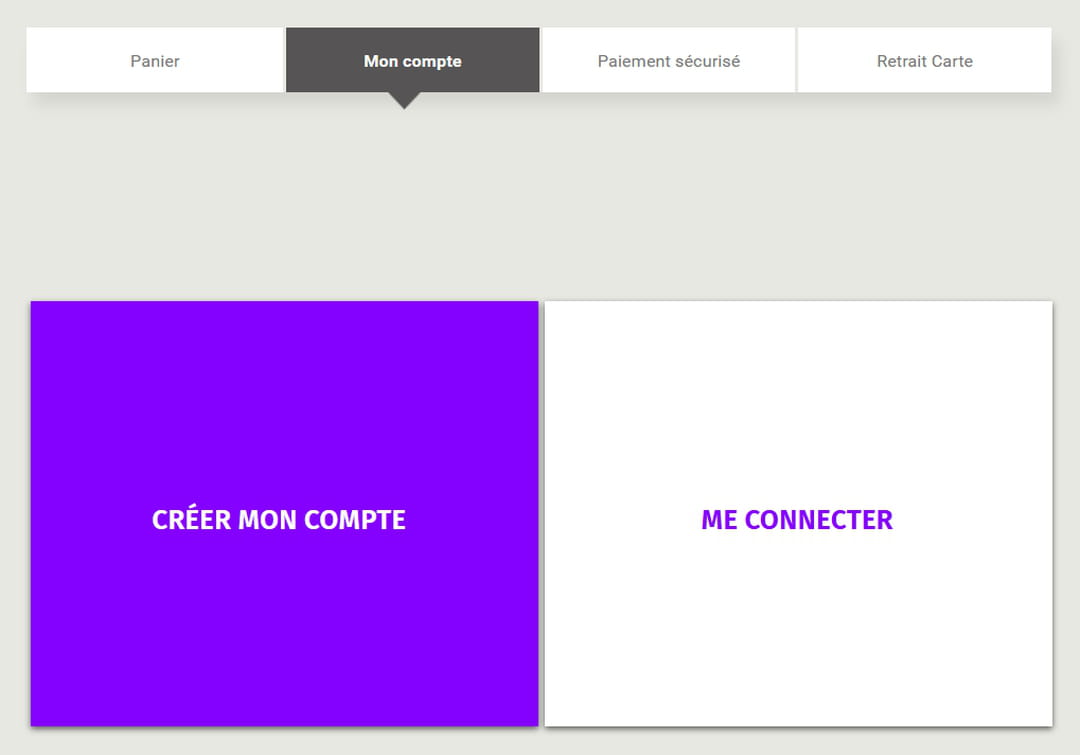Click the dark highlighted active step tab
This screenshot has height=755, width=1080.
pyautogui.click(x=412, y=61)
